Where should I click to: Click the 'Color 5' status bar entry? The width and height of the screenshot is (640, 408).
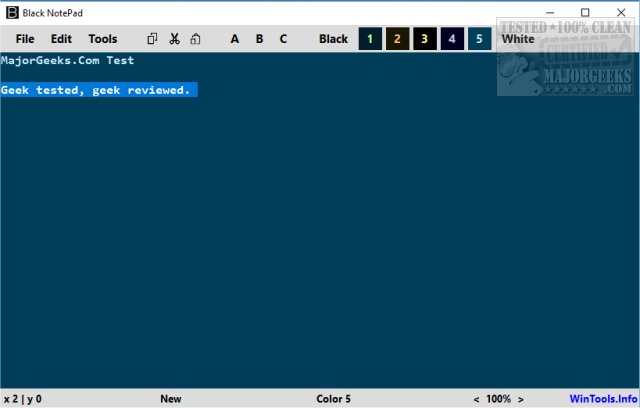pyautogui.click(x=333, y=399)
